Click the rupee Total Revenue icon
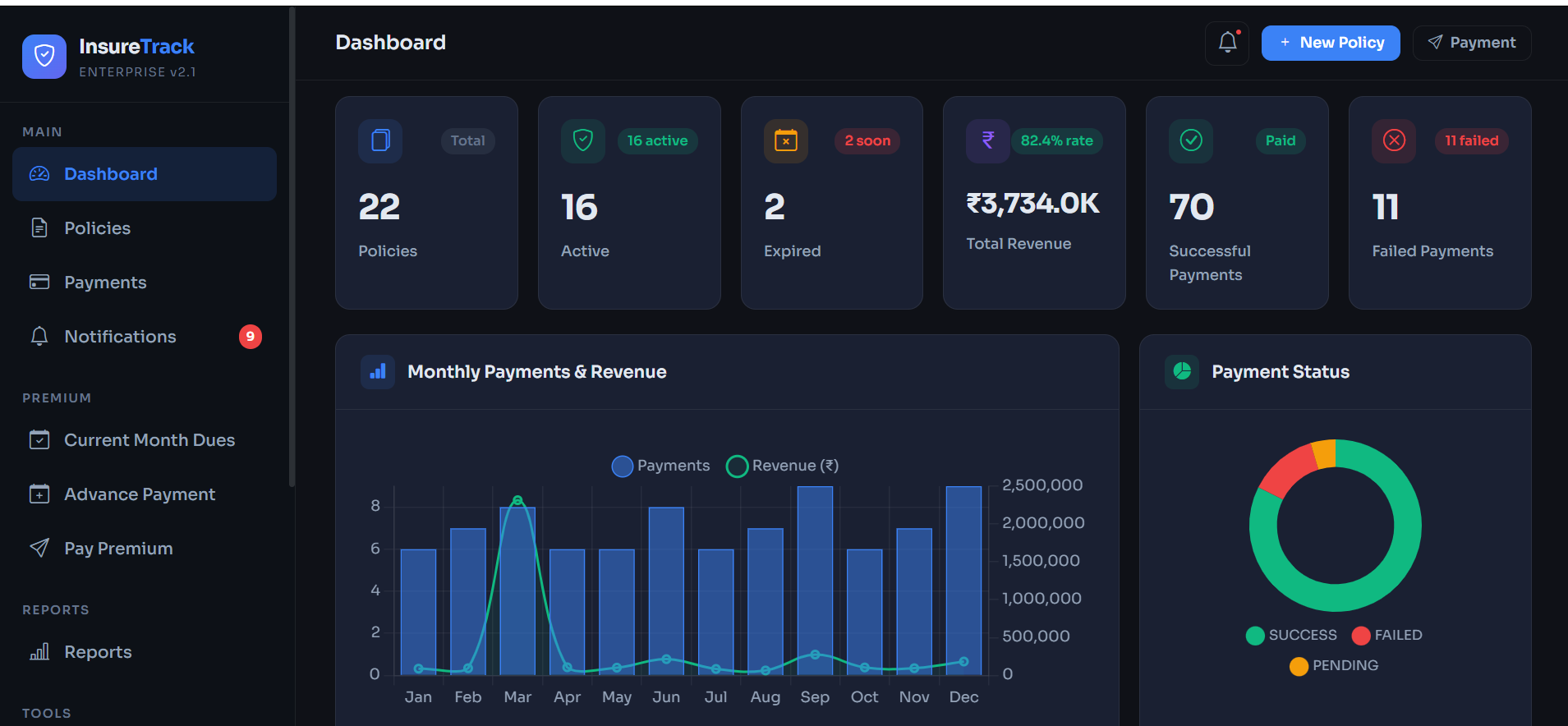This screenshot has width=1568, height=726. tap(988, 140)
